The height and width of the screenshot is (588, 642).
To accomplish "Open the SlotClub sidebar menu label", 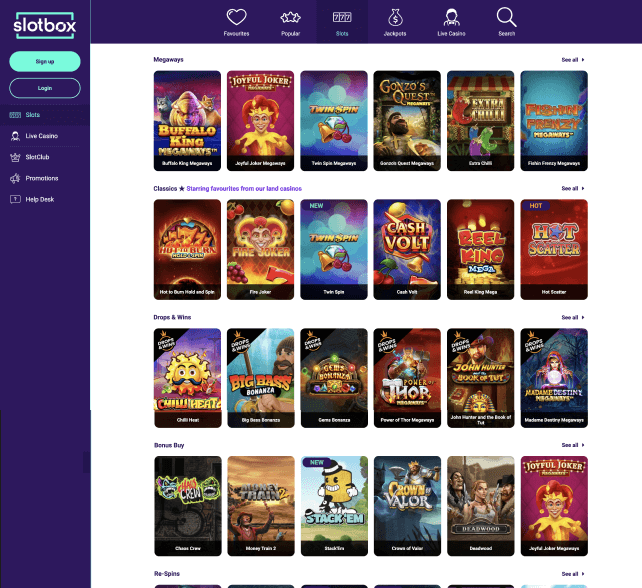I will point(37,157).
